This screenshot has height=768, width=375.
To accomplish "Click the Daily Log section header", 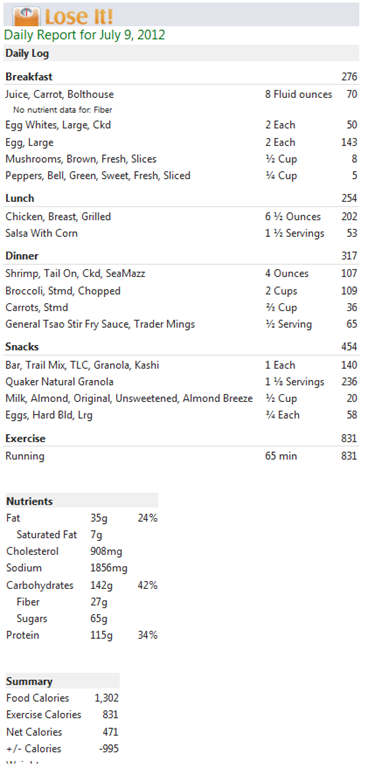I will 181,53.
